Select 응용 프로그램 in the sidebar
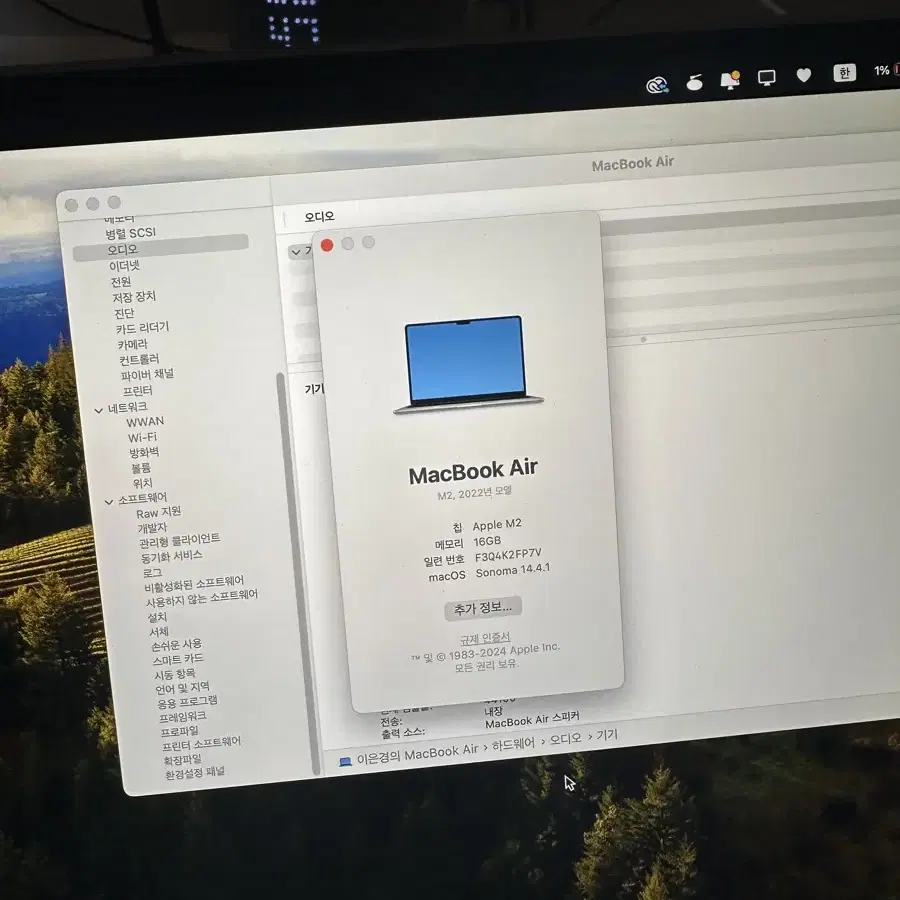Viewport: 900px width, 900px height. pos(187,702)
